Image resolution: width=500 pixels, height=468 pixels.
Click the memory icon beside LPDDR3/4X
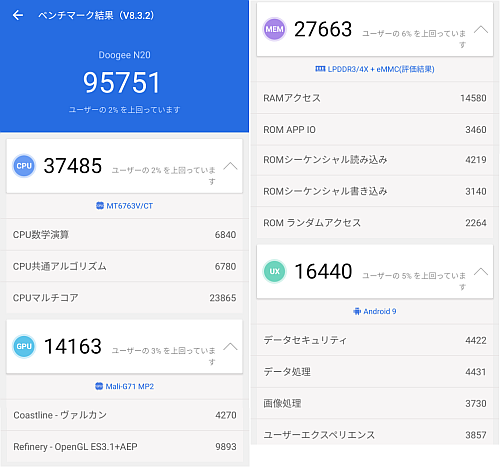point(320,69)
